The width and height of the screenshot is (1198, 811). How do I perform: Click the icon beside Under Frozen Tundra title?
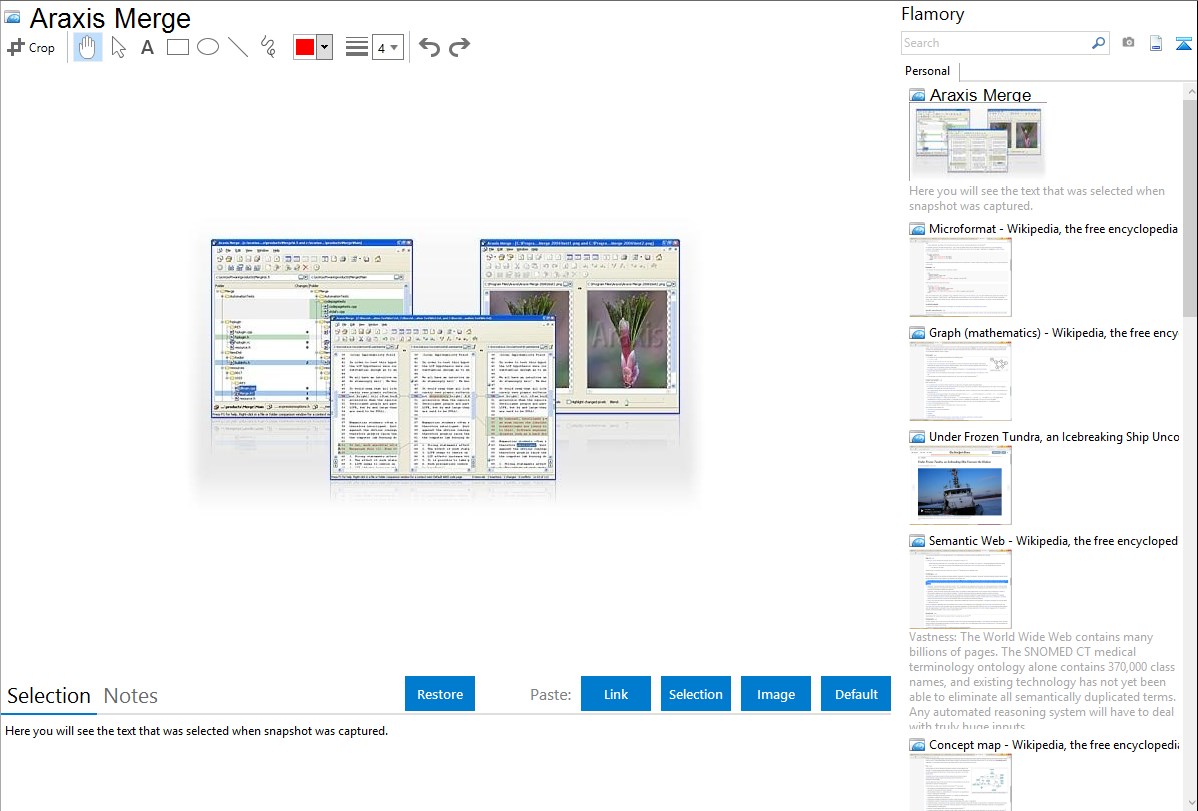pyautogui.click(x=917, y=437)
